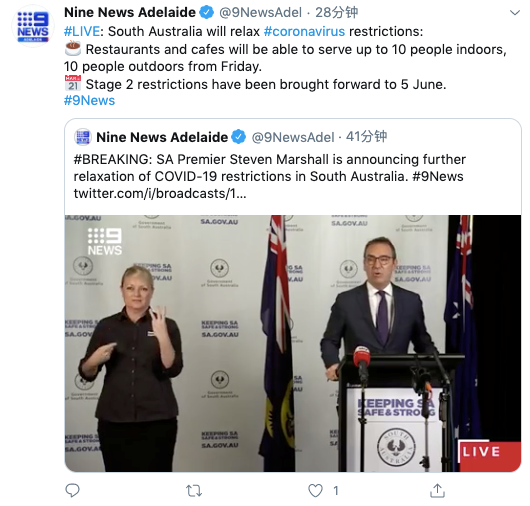Click the blue verified badge beside top name

[207, 13]
